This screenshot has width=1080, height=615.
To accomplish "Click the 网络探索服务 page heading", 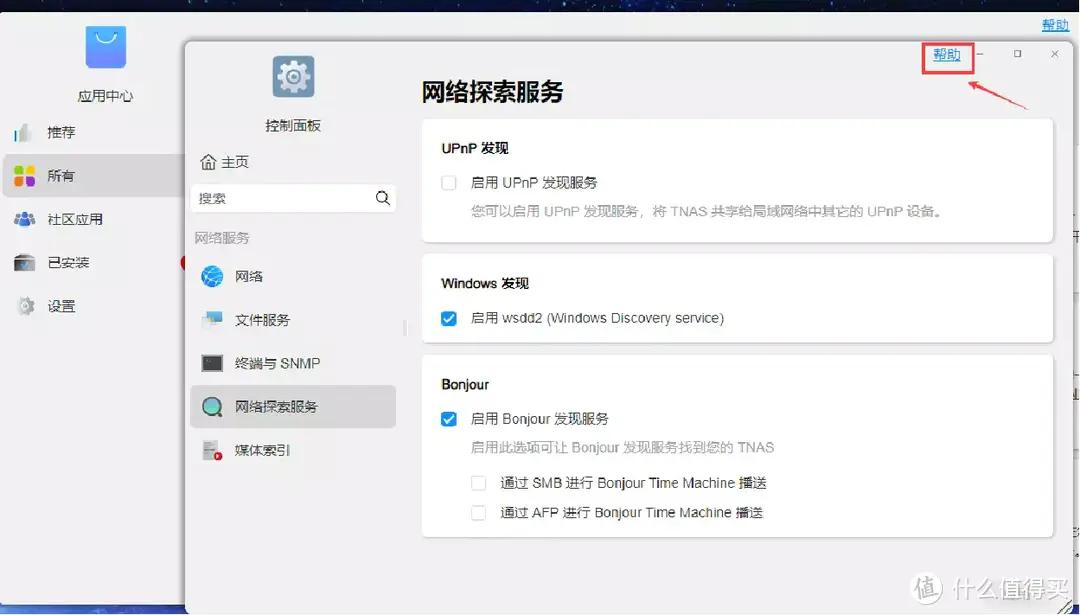I will tap(492, 92).
